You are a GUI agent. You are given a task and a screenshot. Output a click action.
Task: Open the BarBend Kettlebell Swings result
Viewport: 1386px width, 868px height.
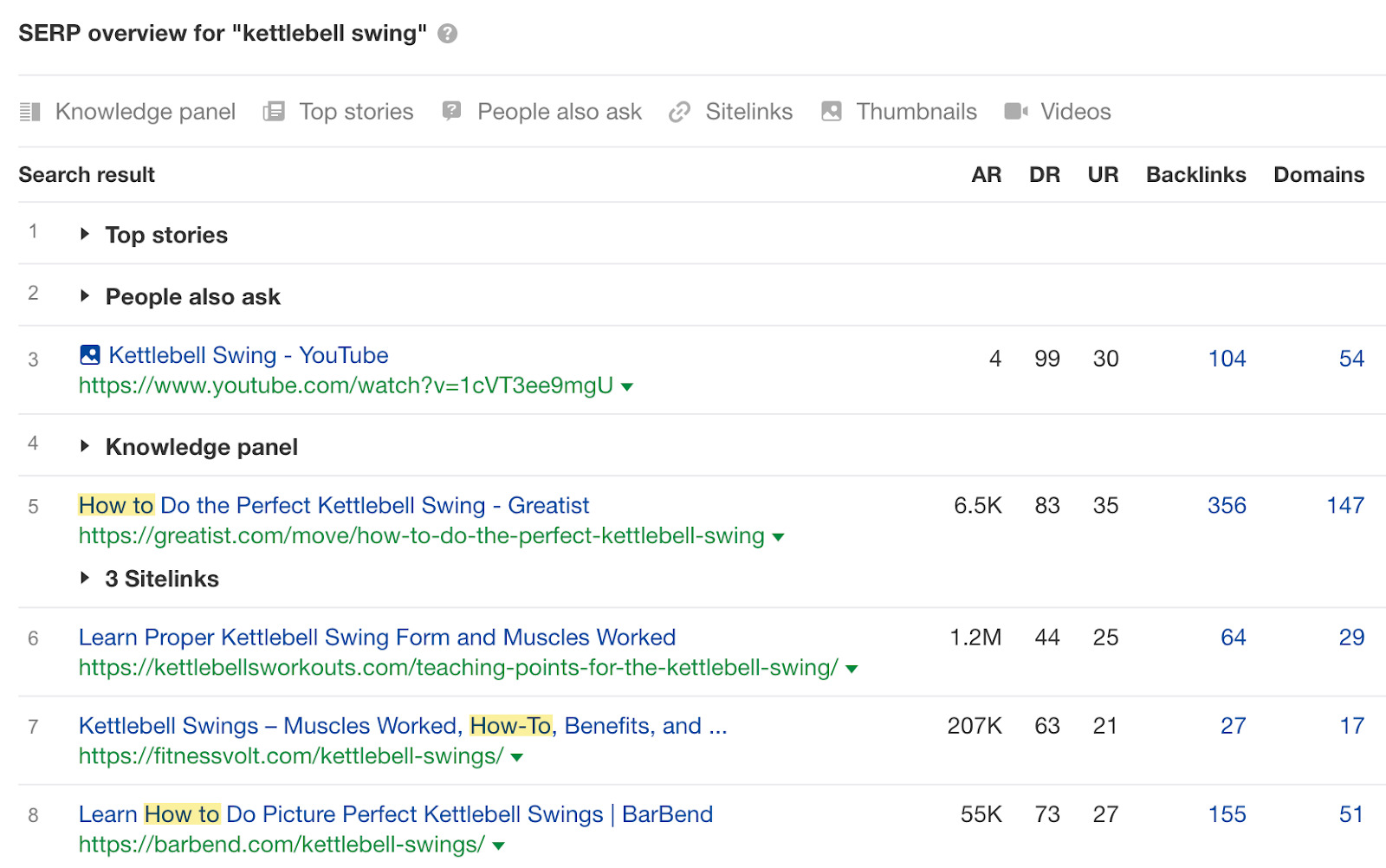point(395,815)
